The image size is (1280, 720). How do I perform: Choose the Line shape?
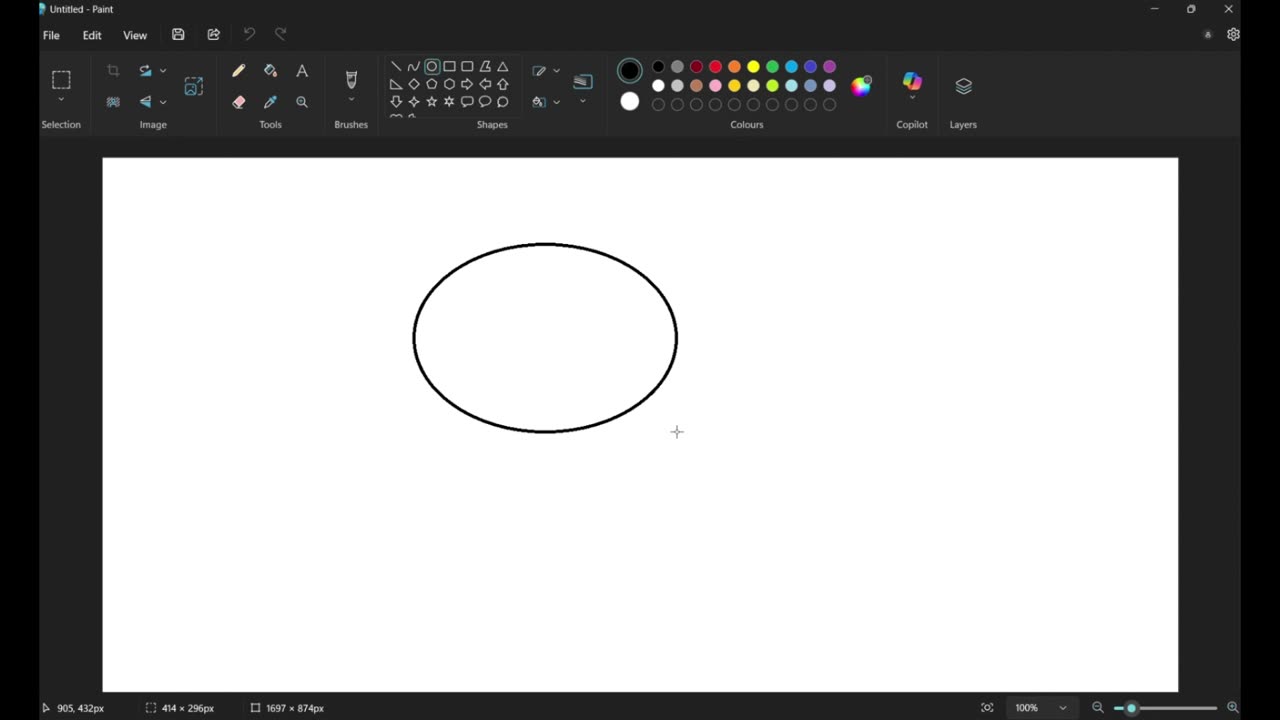[396, 67]
